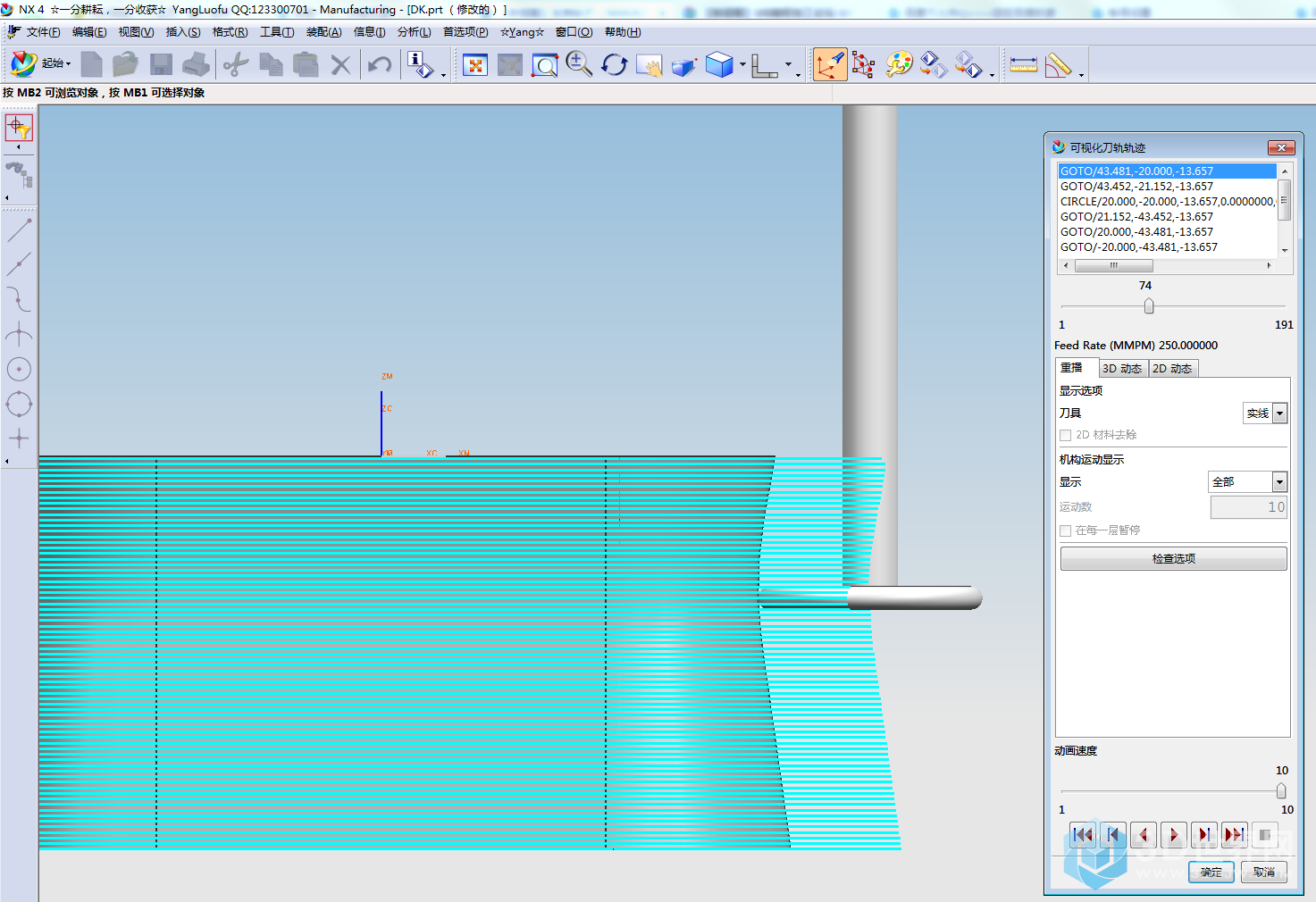The width and height of the screenshot is (1316, 902).
Task: Click the step forward playback button
Action: (1203, 835)
